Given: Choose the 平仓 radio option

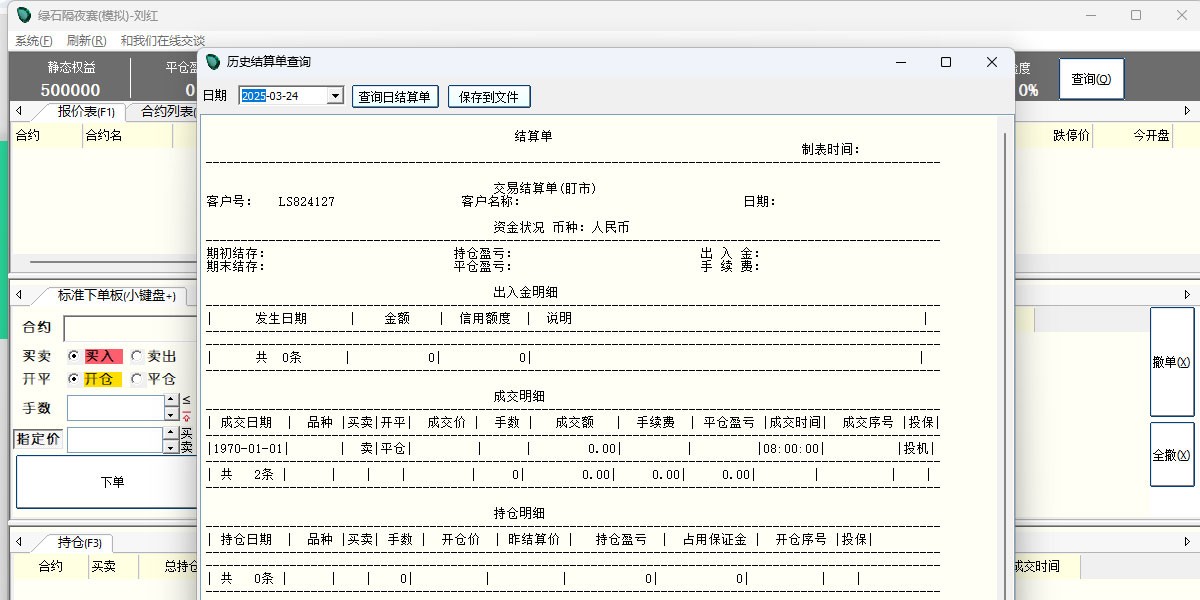Looking at the screenshot, I should tap(137, 379).
